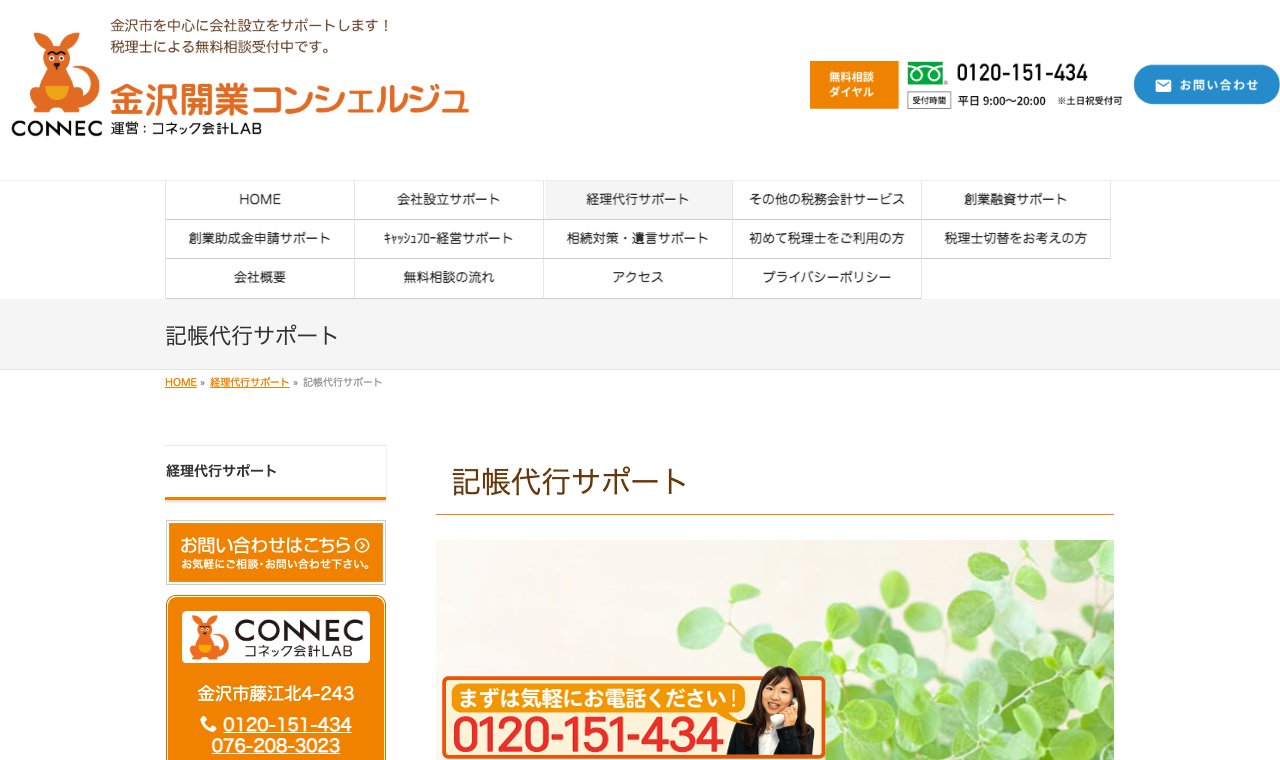Click the 無料相談ダイヤル orange label
This screenshot has height=760, width=1280.
[x=854, y=85]
